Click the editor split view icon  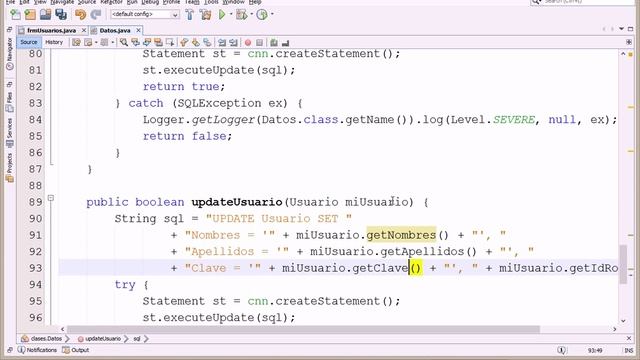pos(629,42)
